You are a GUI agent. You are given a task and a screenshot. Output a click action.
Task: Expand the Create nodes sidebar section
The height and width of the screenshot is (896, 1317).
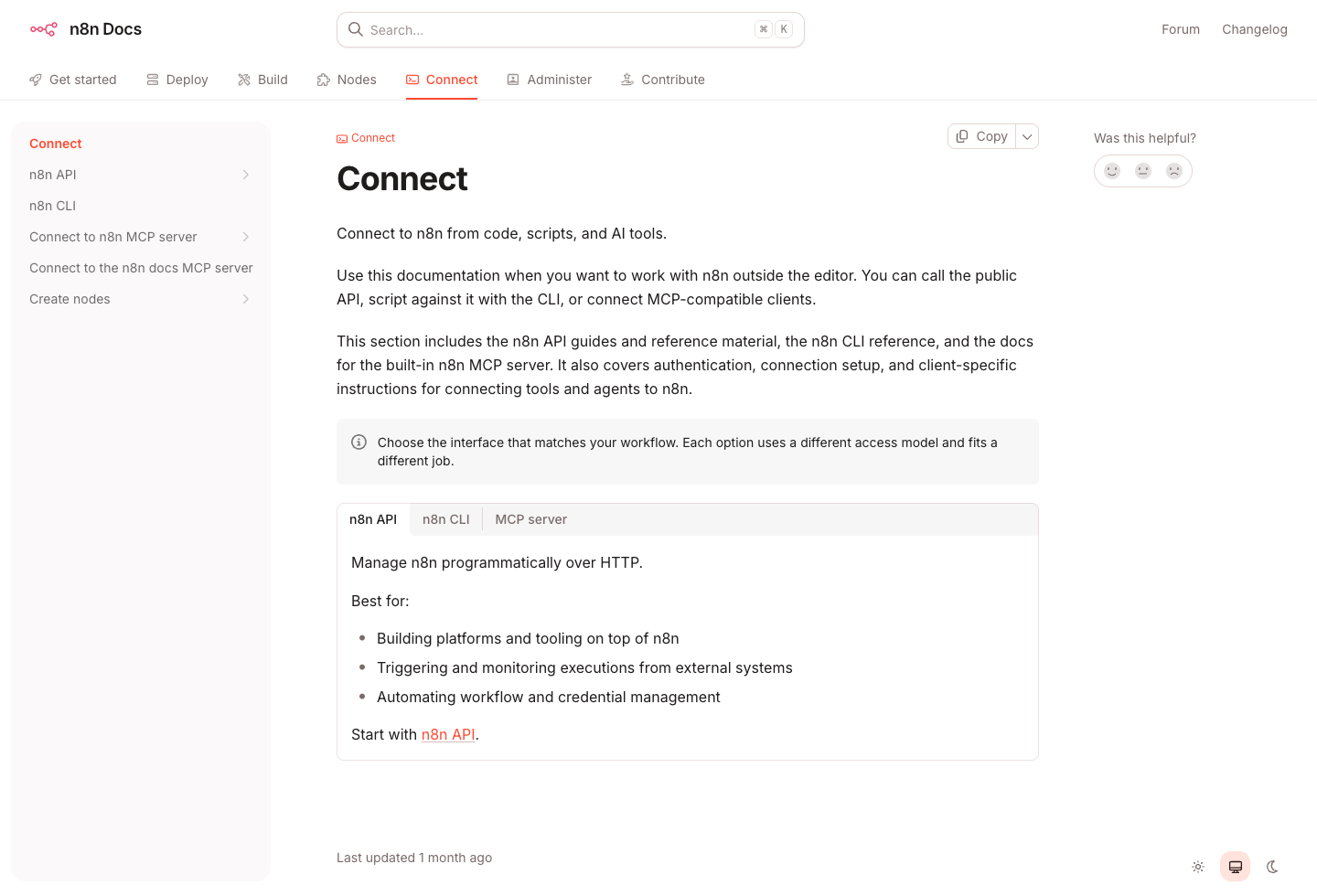[246, 299]
